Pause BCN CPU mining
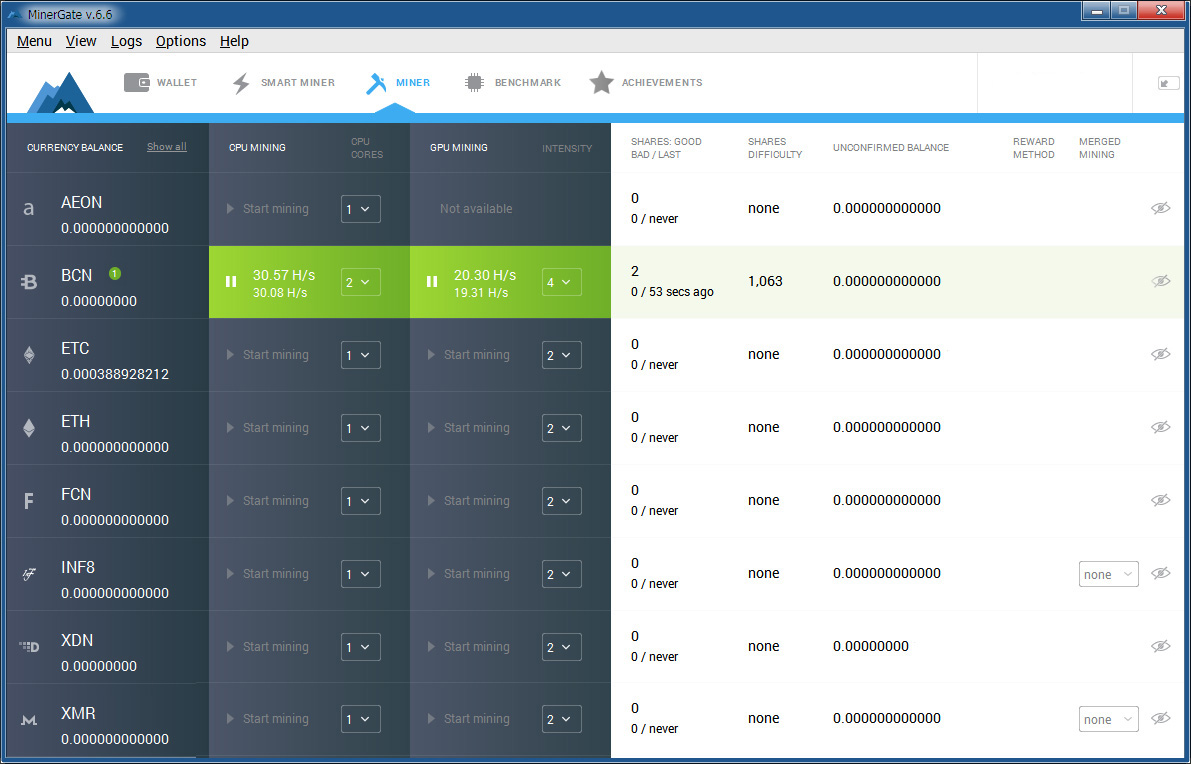Image resolution: width=1191 pixels, height=764 pixels. pos(231,282)
